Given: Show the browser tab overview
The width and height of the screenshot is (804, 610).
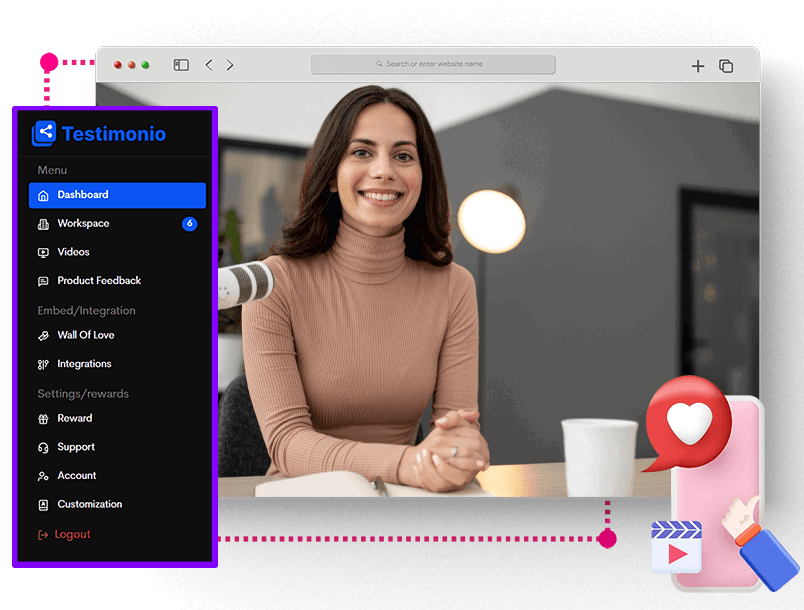Looking at the screenshot, I should [x=726, y=66].
